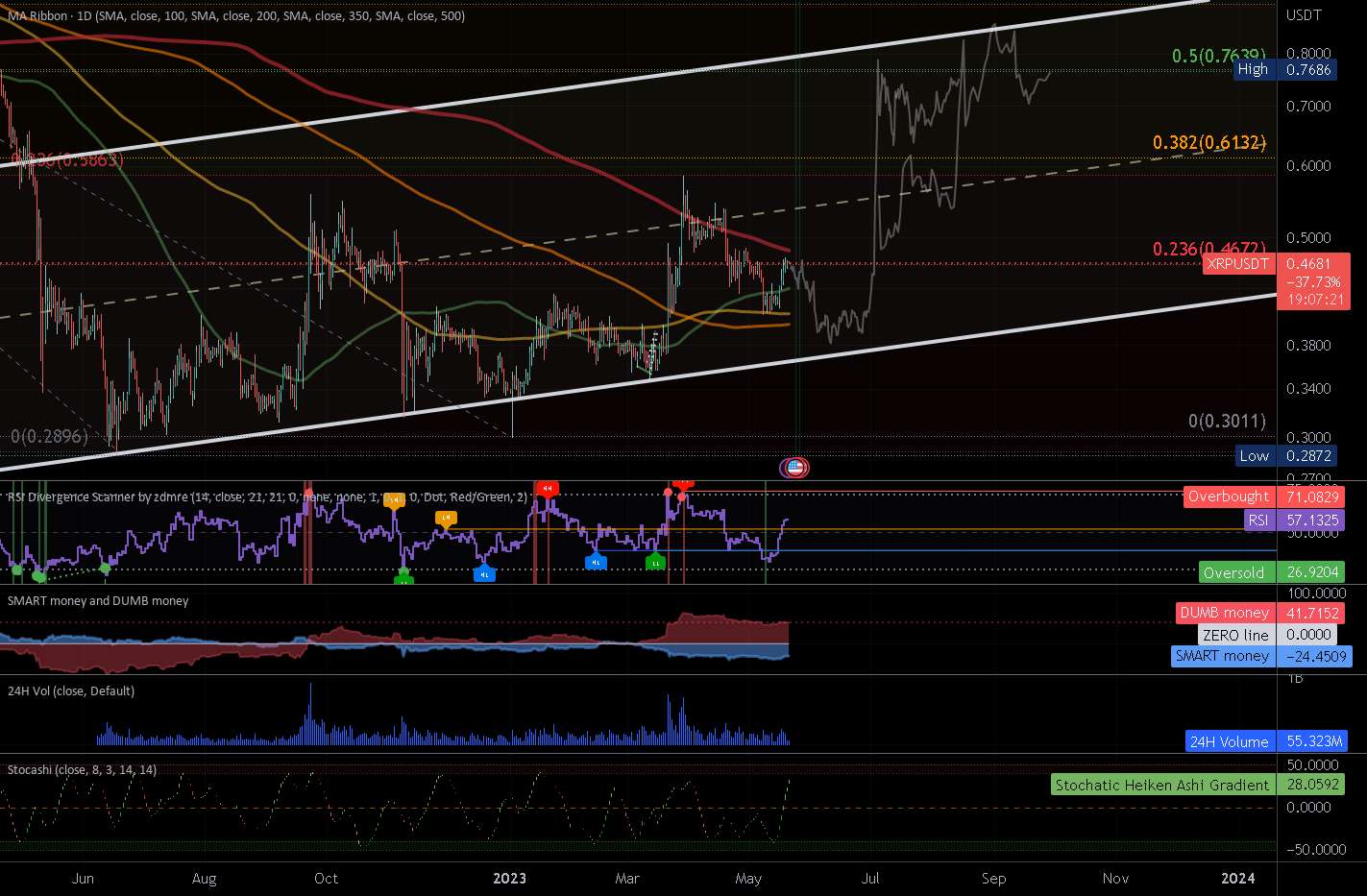
Task: Click the lower orange LH marker on RSI
Action: [x=446, y=519]
